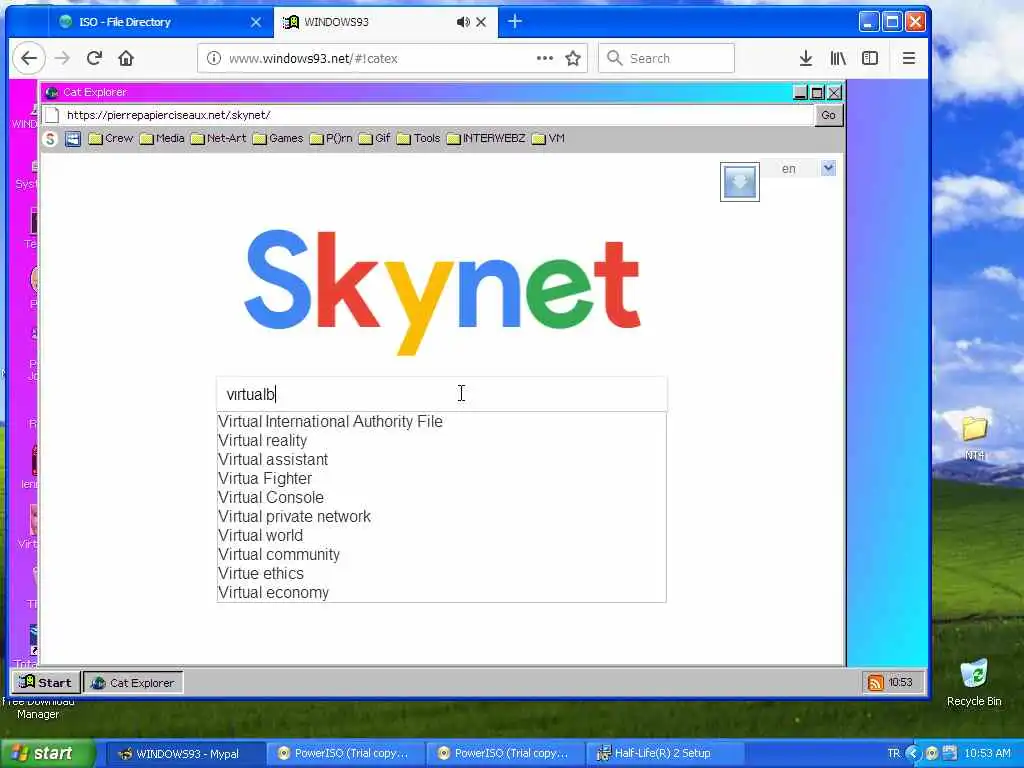Open the browser home page icon
Screen dimensions: 1024x768
tap(126, 58)
